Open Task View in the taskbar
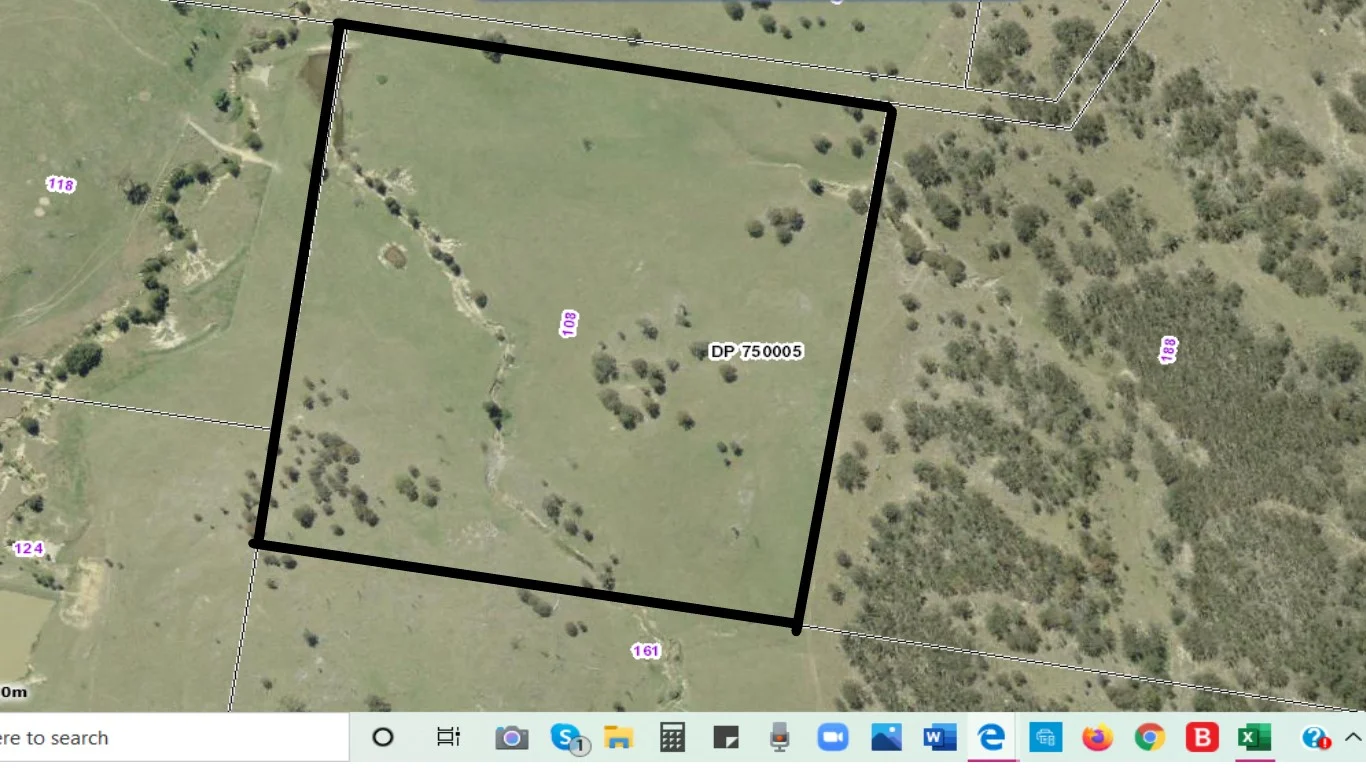 [x=448, y=738]
